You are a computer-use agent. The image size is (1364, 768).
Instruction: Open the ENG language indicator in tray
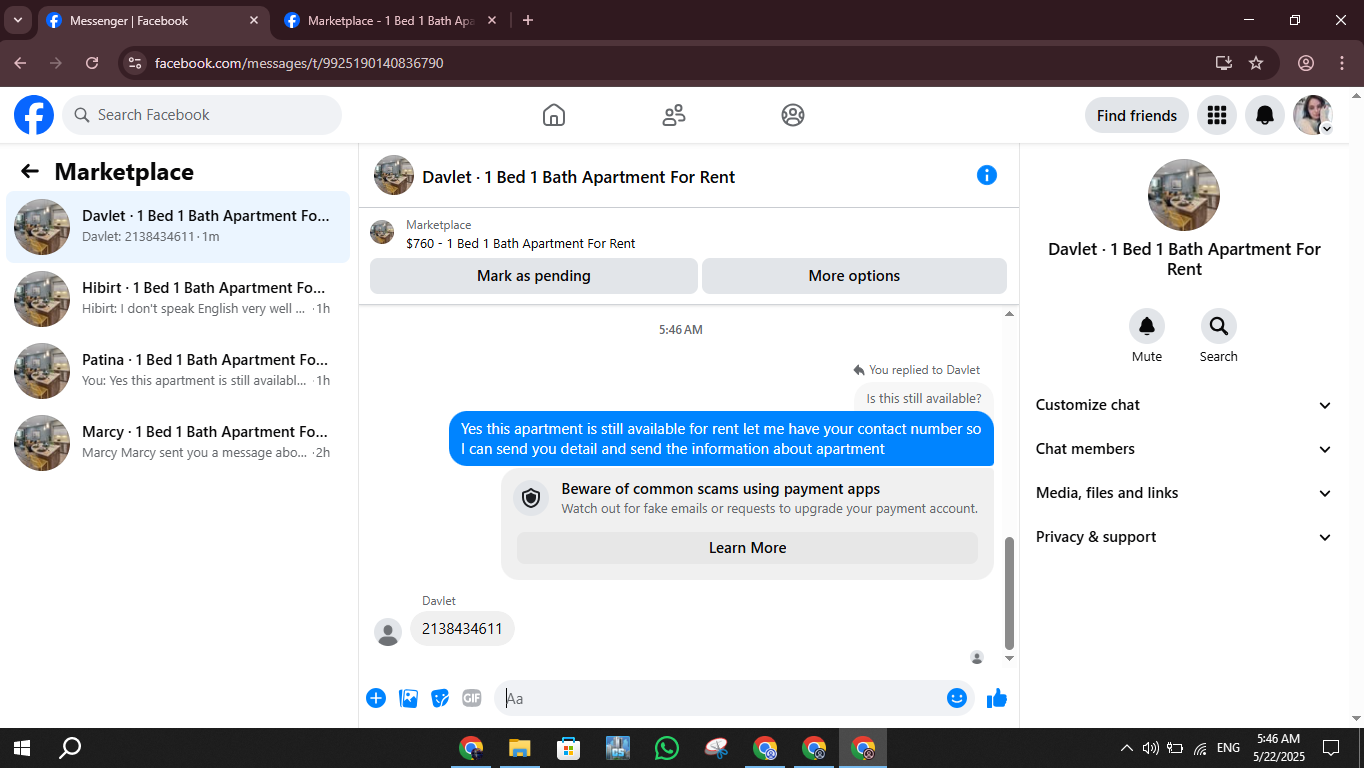pos(1228,748)
